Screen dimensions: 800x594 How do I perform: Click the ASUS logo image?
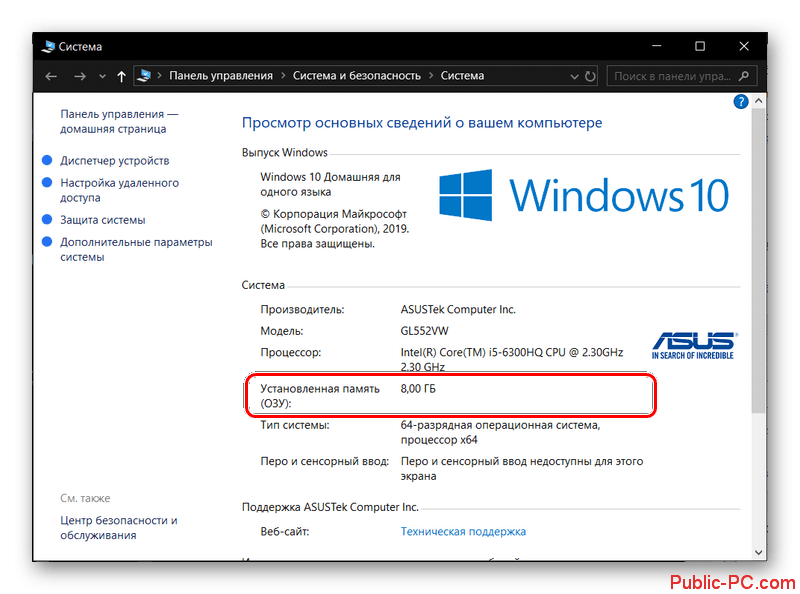tap(694, 345)
